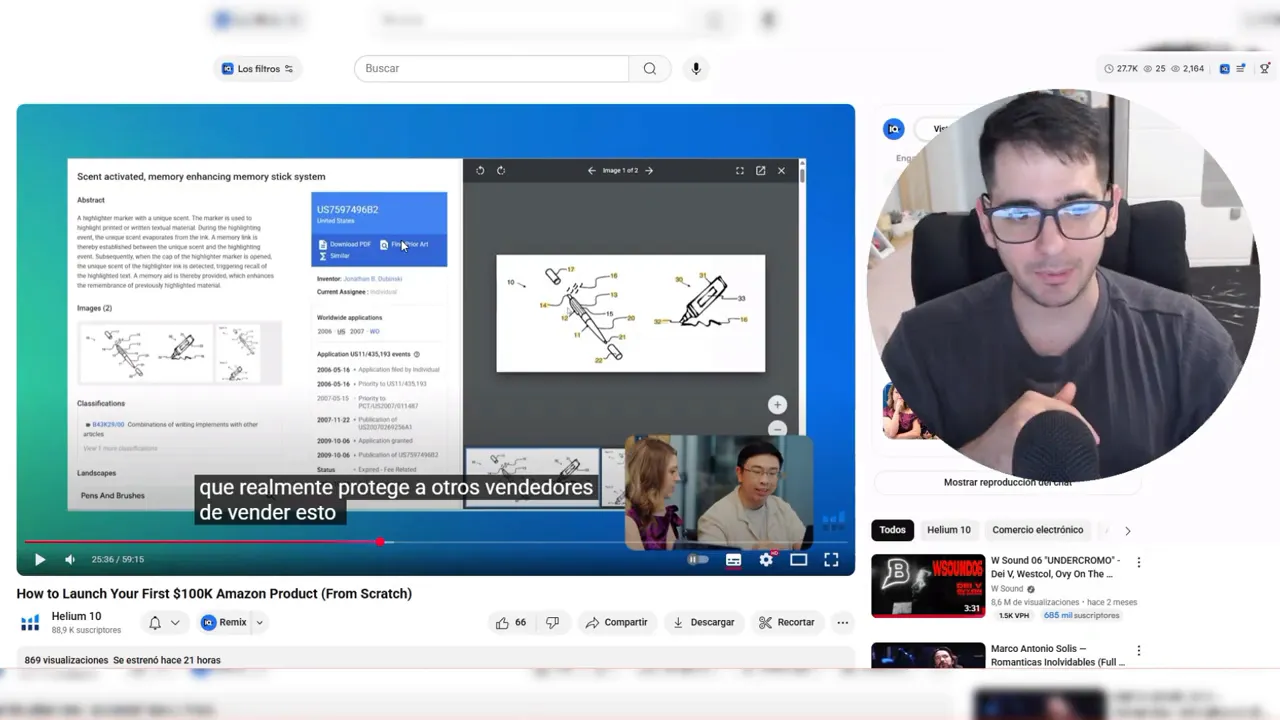
Task: Click the magnifier search button
Action: [650, 69]
